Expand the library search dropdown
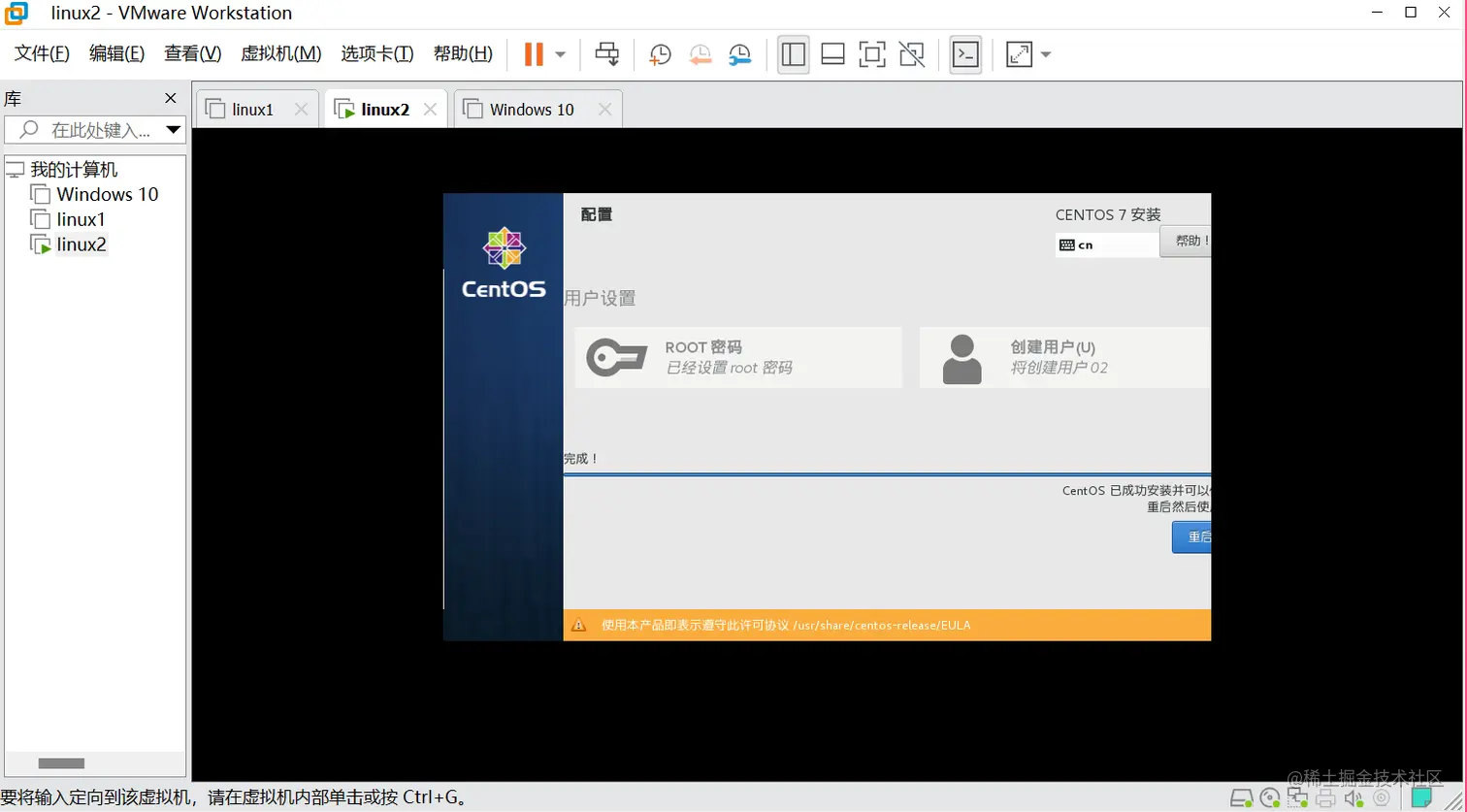The height and width of the screenshot is (812, 1467). pyautogui.click(x=175, y=129)
